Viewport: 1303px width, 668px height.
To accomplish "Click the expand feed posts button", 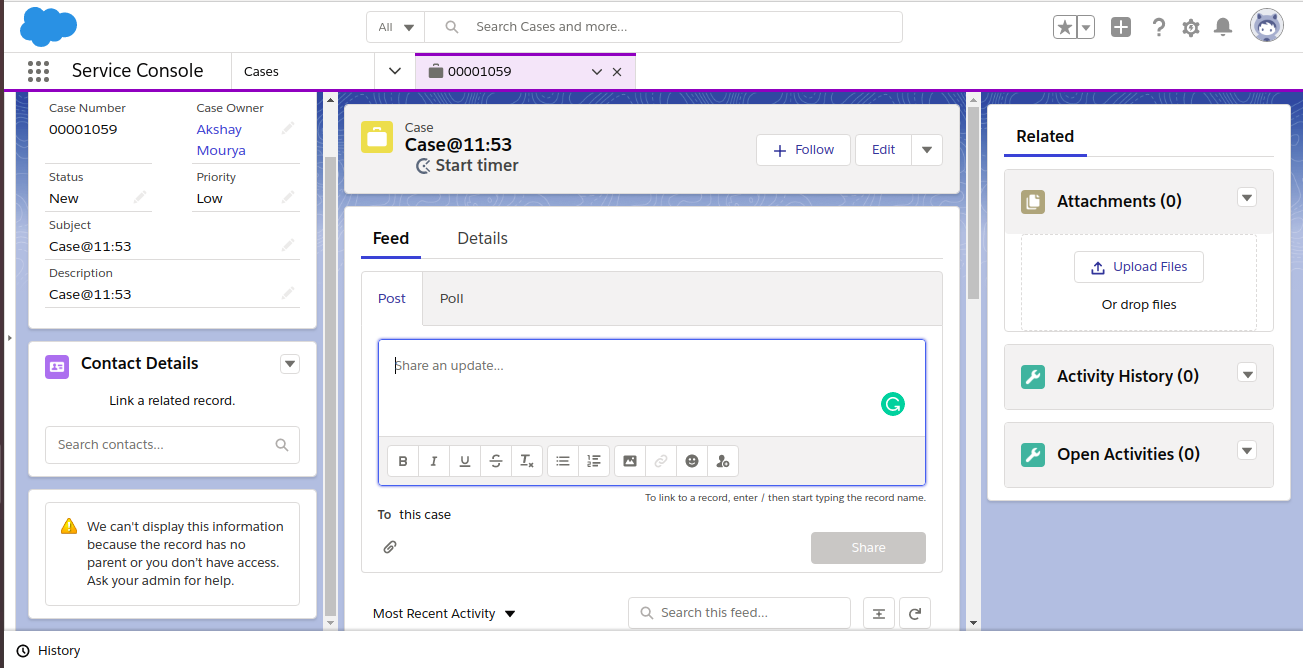I will click(x=879, y=613).
